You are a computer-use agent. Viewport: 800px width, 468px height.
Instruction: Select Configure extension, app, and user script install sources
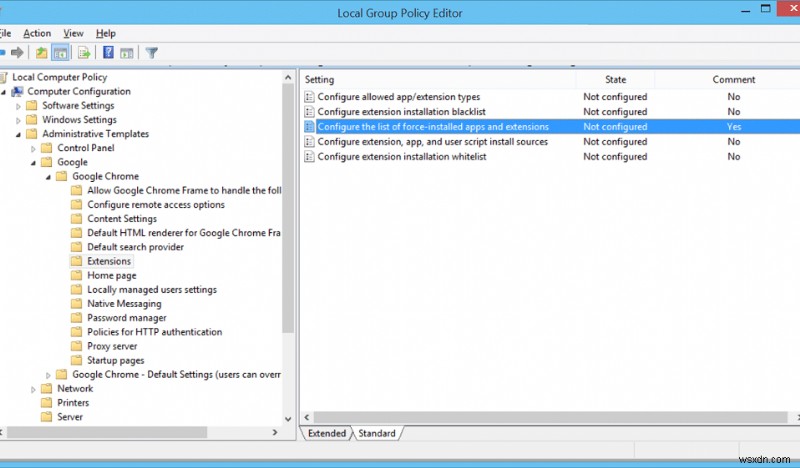click(x=433, y=141)
